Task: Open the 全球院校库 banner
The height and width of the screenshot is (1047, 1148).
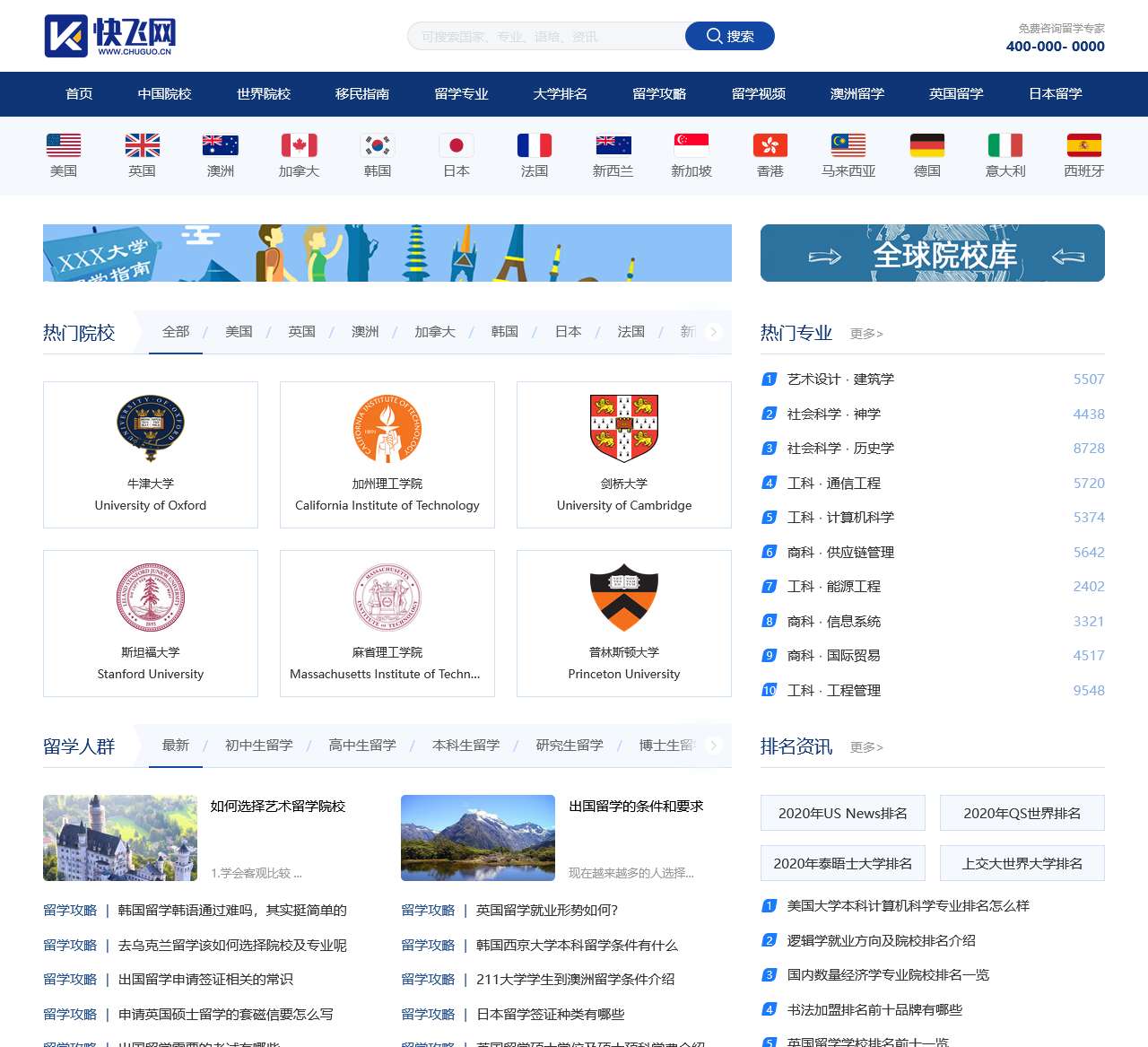Action: [932, 253]
